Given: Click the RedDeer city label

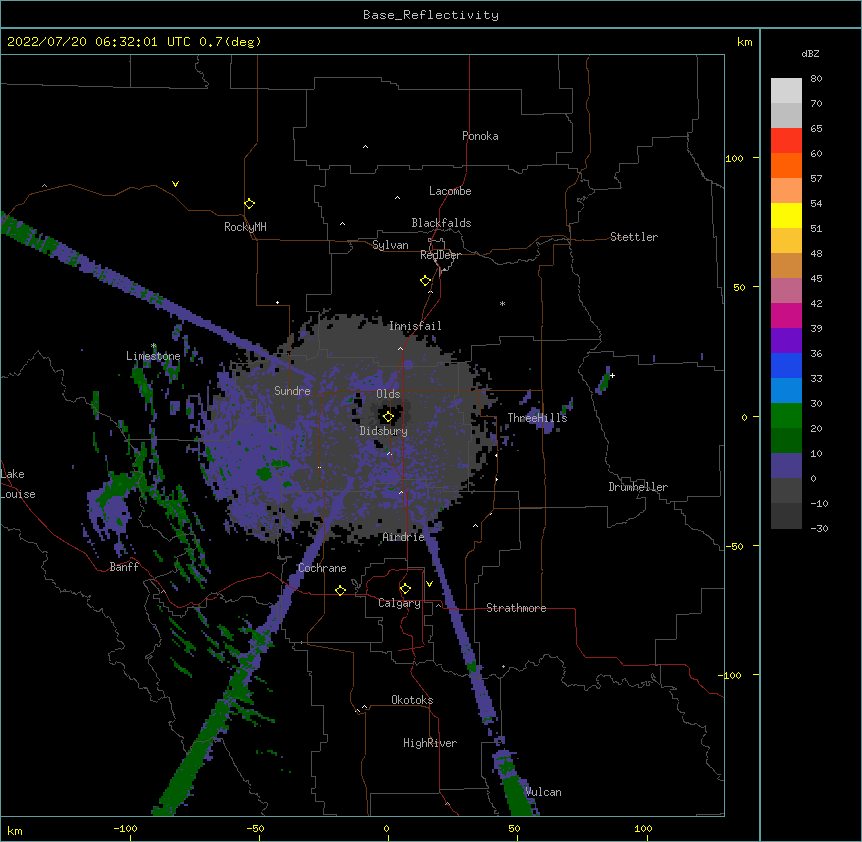Looking at the screenshot, I should [x=440, y=255].
